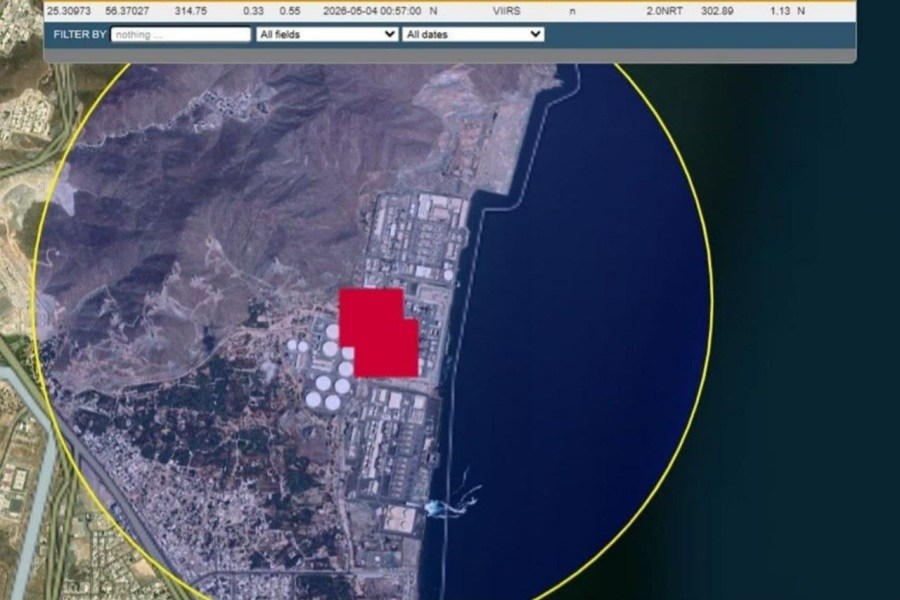Click the gray bar beneath the filter row

450,56
